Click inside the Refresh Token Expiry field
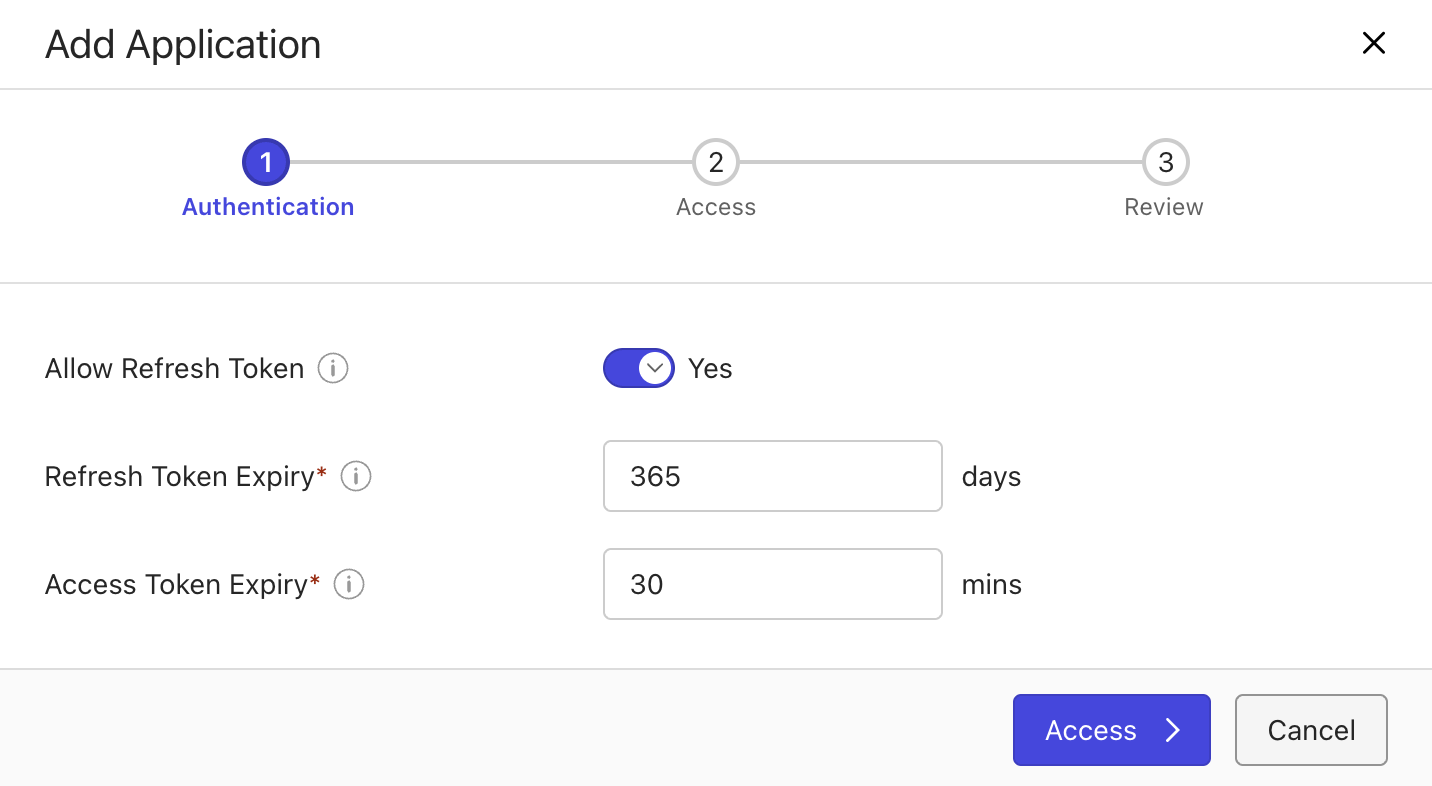The width and height of the screenshot is (1432, 786). pyautogui.click(x=772, y=476)
